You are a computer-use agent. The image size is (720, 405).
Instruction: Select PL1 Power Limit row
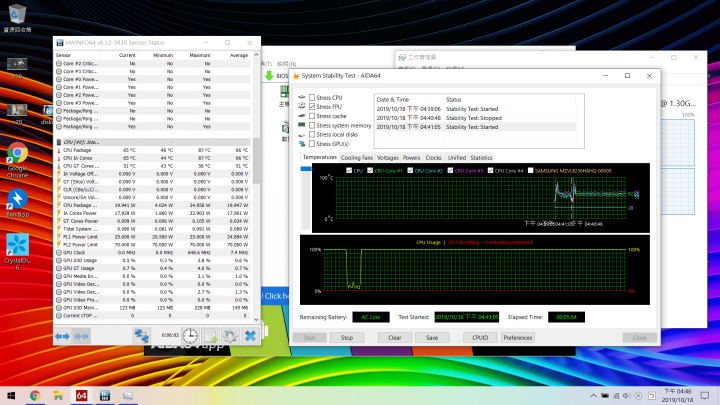coord(152,237)
